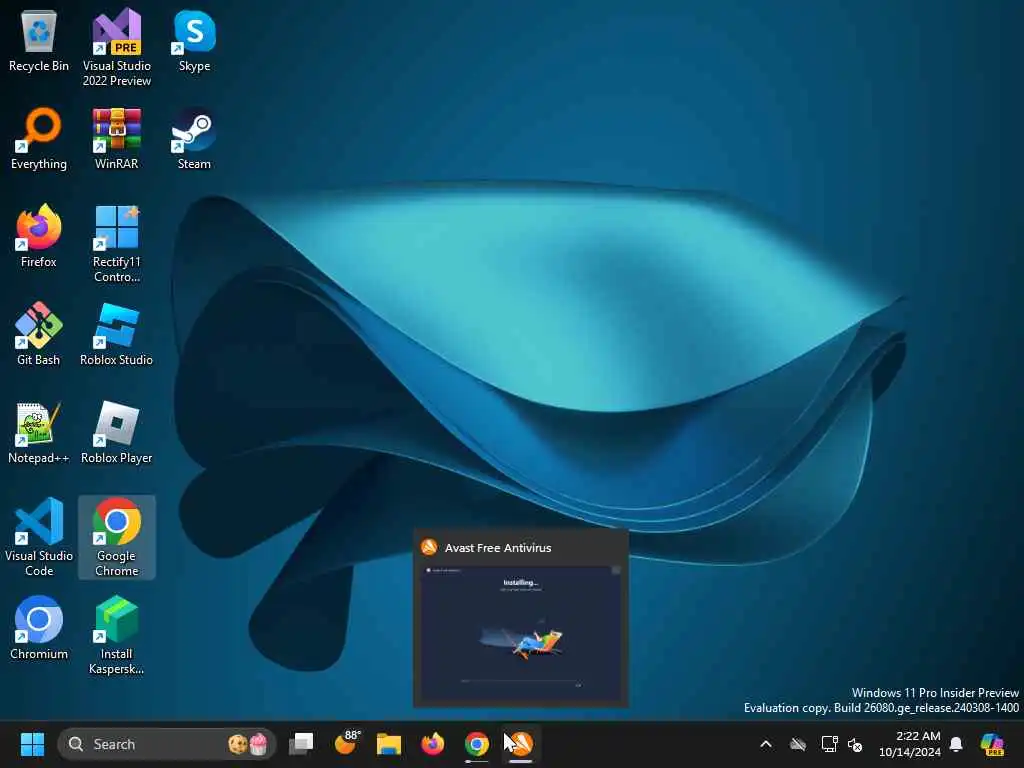Click the Avast icon in the taskbar
This screenshot has width=1024, height=768.
click(x=520, y=744)
